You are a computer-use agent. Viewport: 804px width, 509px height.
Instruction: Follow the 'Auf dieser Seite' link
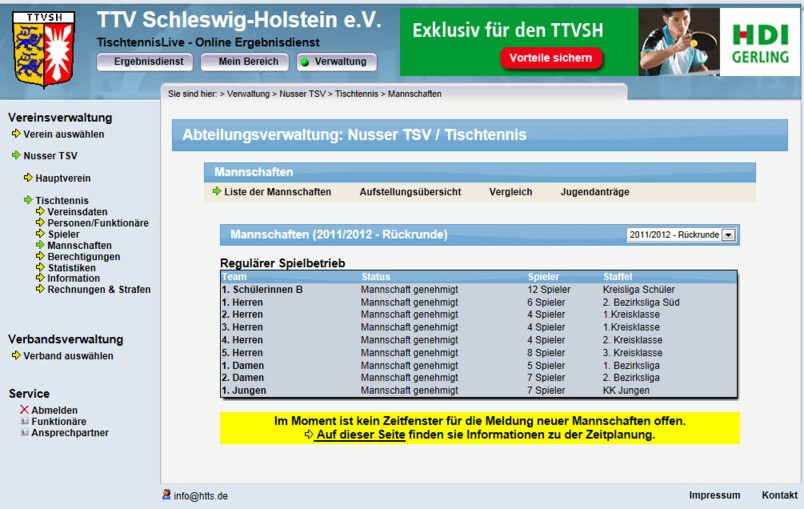tap(359, 435)
